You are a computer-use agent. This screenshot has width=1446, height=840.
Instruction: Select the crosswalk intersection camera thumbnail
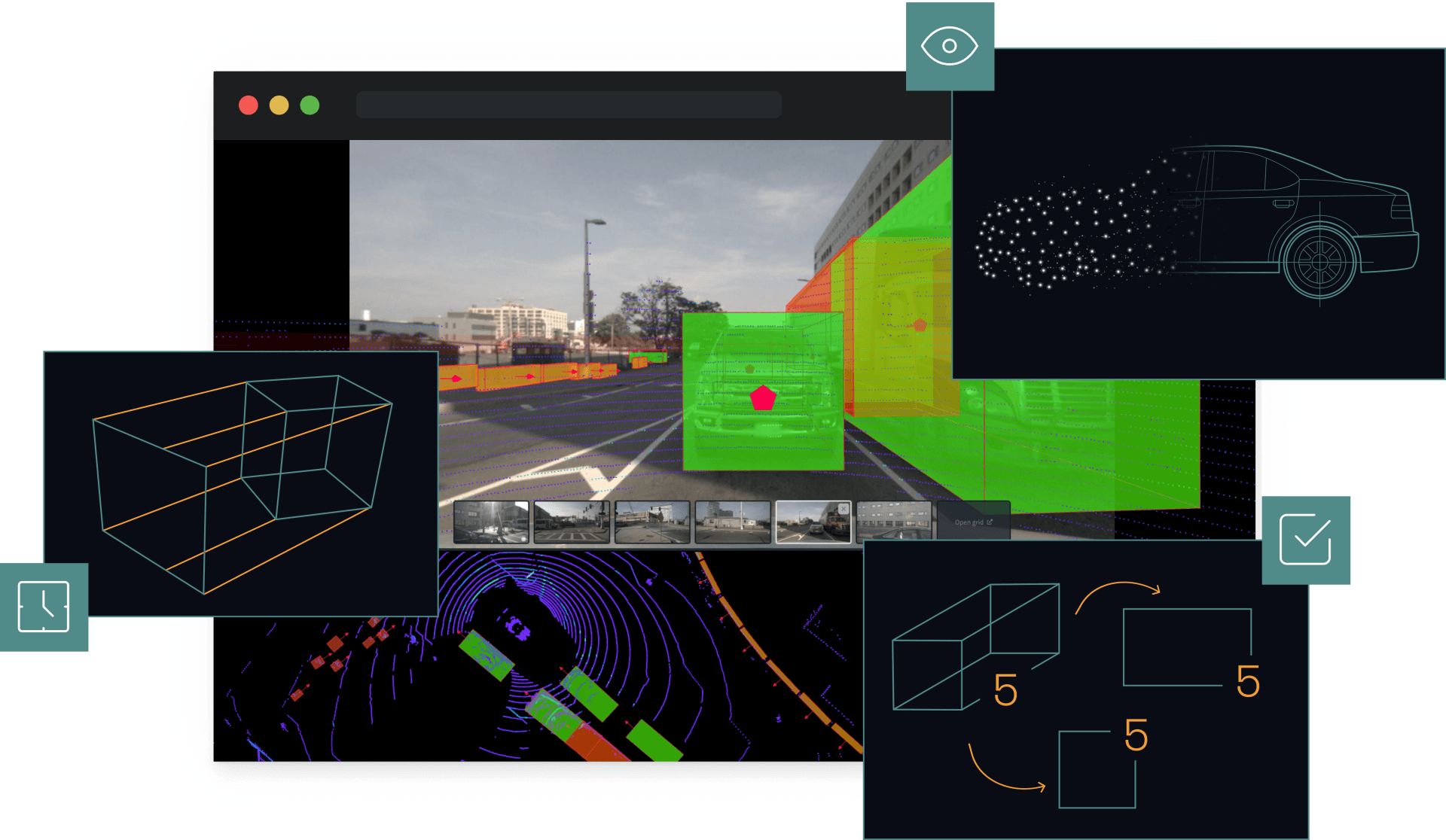point(572,522)
